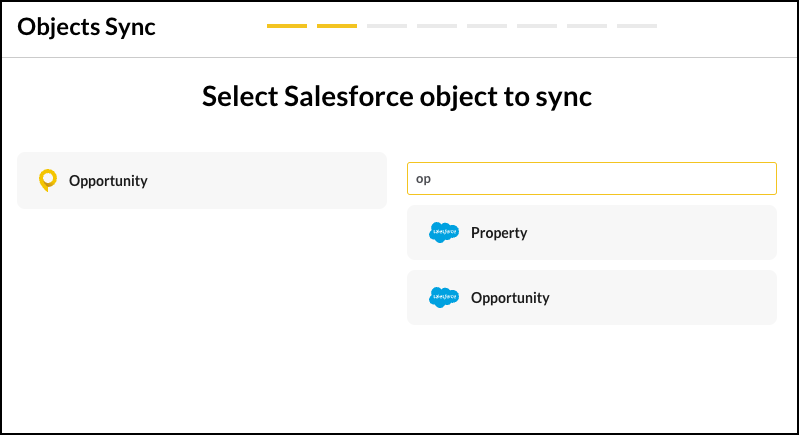Click the sixth grey progress step
This screenshot has height=435, width=799.
point(537,26)
